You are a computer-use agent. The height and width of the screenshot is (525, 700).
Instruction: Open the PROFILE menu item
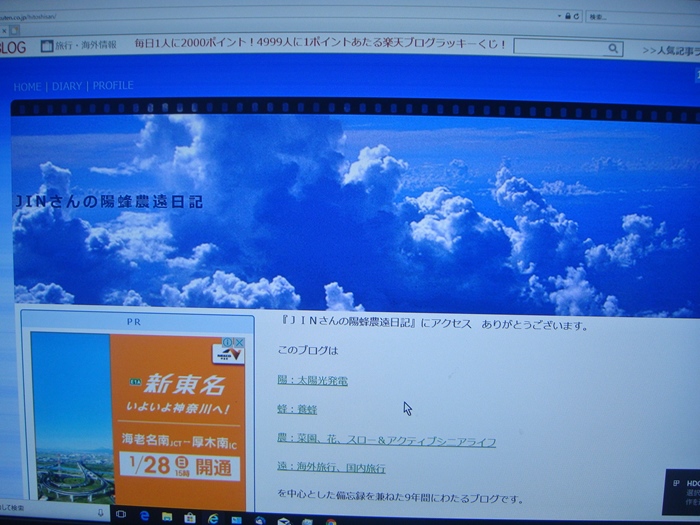coord(113,85)
